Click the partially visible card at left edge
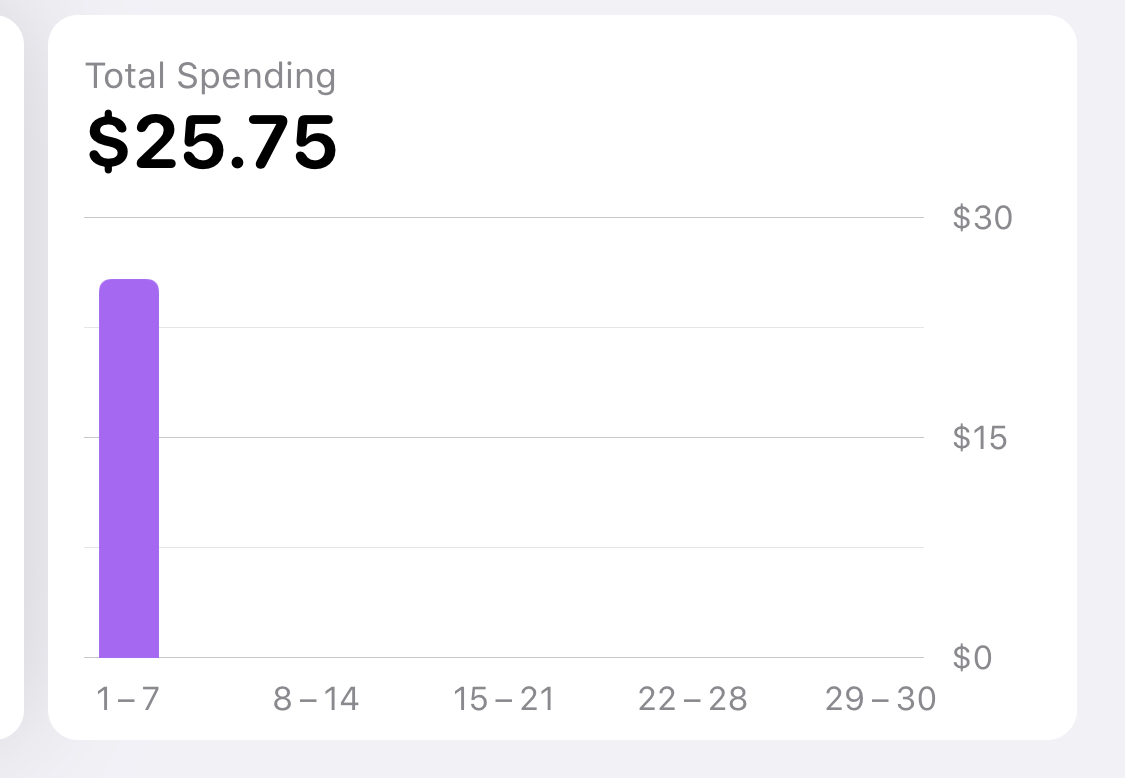Screen dimensions: 1125x778 click(x=11, y=377)
